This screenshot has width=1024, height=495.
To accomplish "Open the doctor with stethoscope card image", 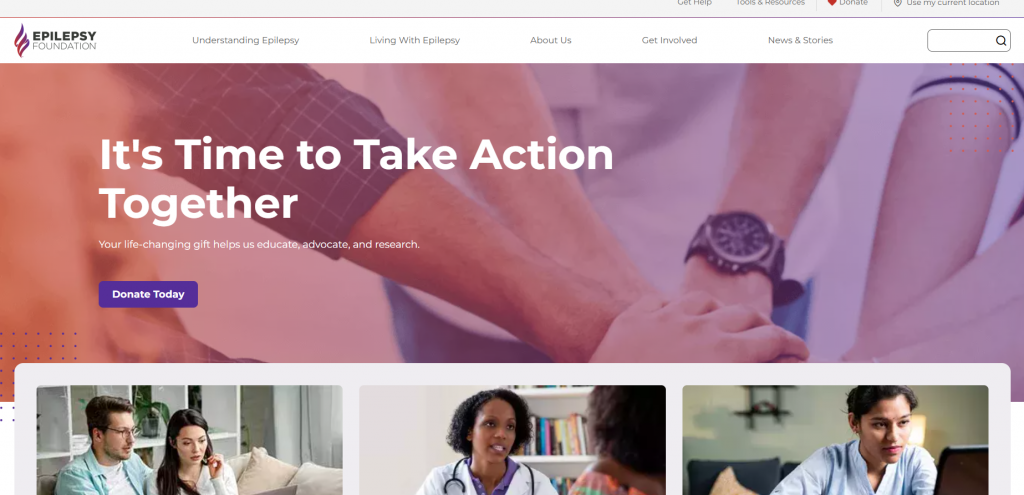I will click(513, 440).
